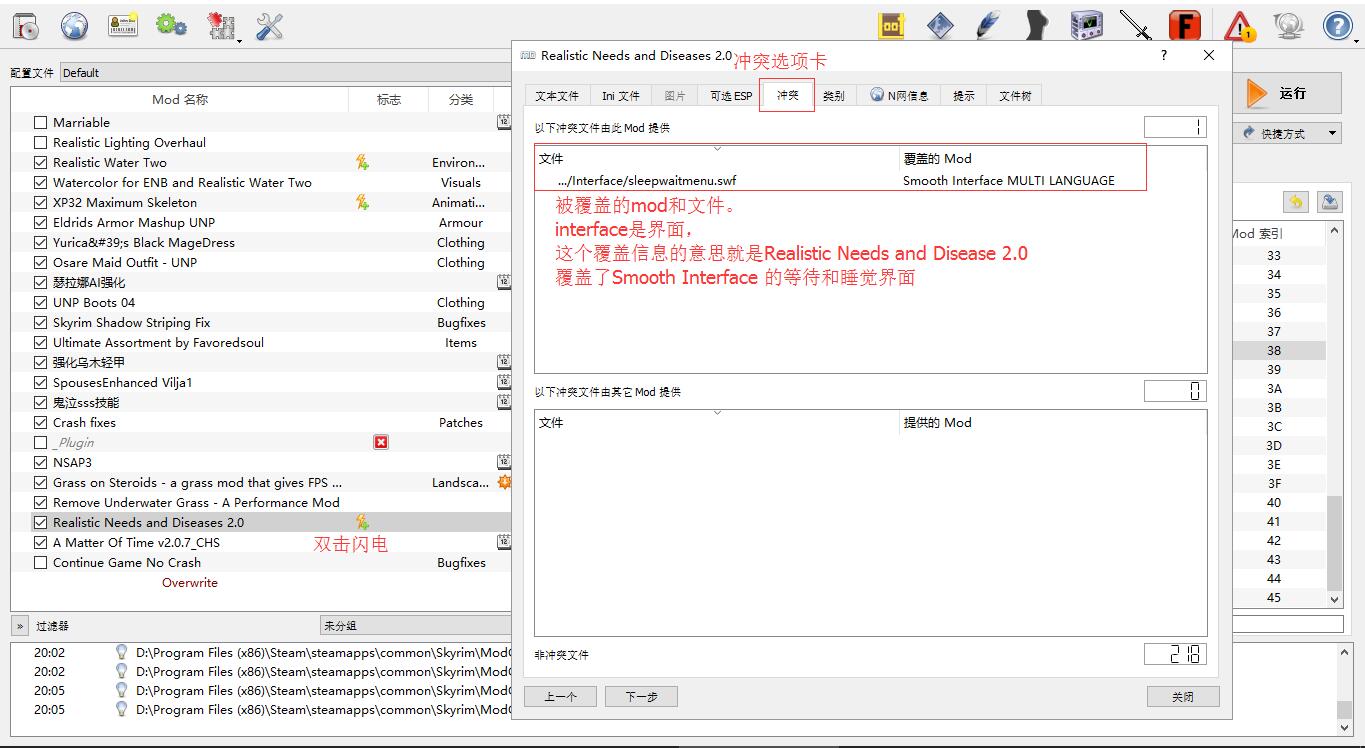Sort by the Mod 名称 column header

[x=180, y=99]
